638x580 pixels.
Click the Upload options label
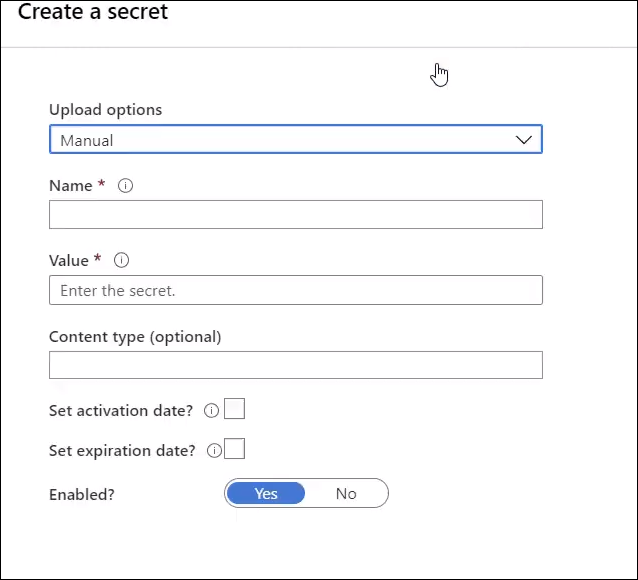105,110
